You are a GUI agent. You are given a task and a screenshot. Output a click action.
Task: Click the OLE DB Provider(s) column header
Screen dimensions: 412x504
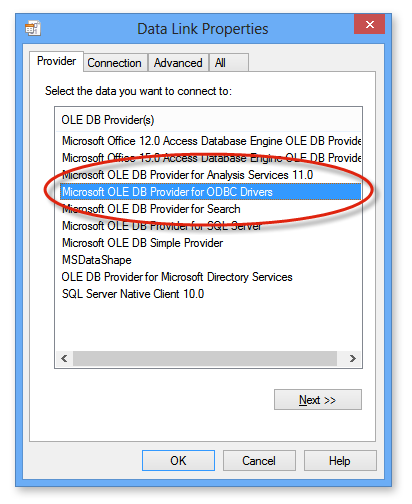208,120
